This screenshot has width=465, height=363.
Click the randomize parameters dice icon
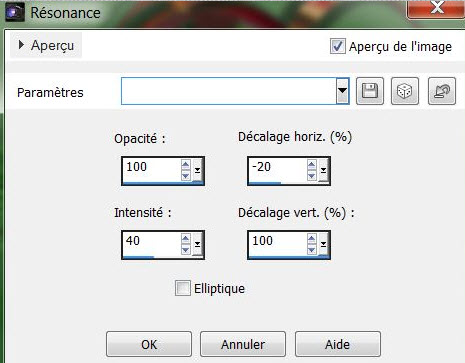tap(405, 91)
